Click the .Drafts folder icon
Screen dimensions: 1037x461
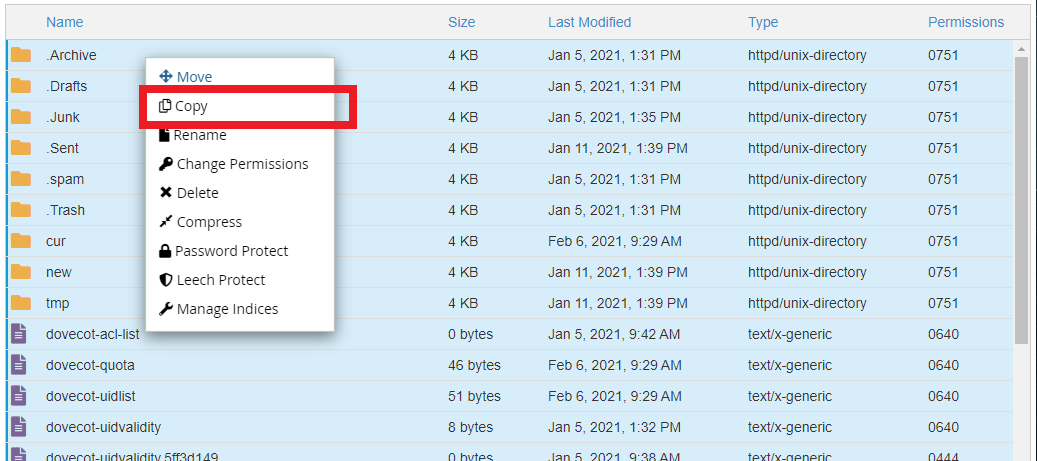coord(21,86)
